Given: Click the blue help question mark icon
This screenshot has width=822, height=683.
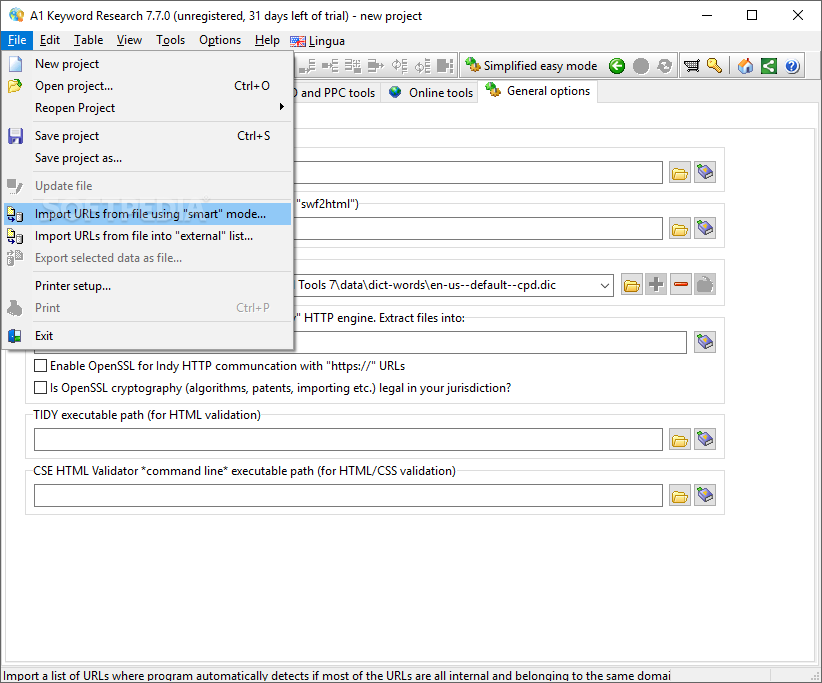Looking at the screenshot, I should point(792,66).
